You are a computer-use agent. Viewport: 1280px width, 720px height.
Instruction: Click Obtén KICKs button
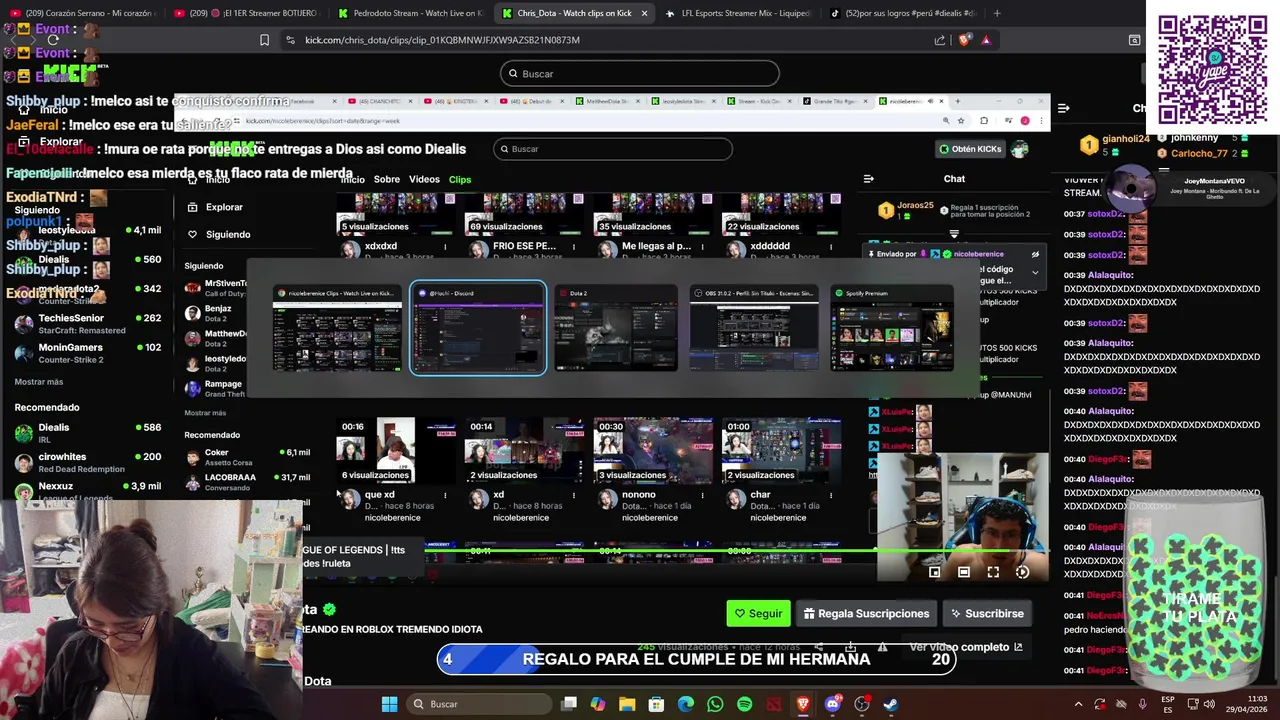(970, 149)
